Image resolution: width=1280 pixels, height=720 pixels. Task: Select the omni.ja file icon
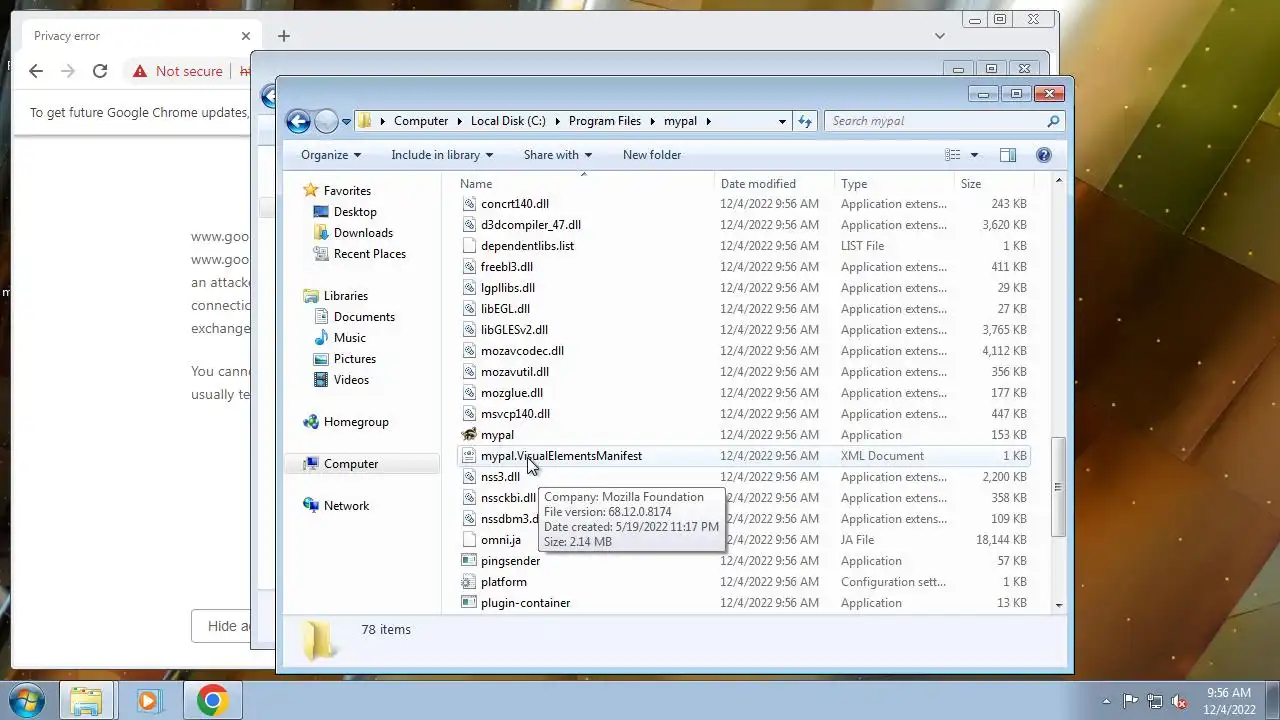click(469, 540)
